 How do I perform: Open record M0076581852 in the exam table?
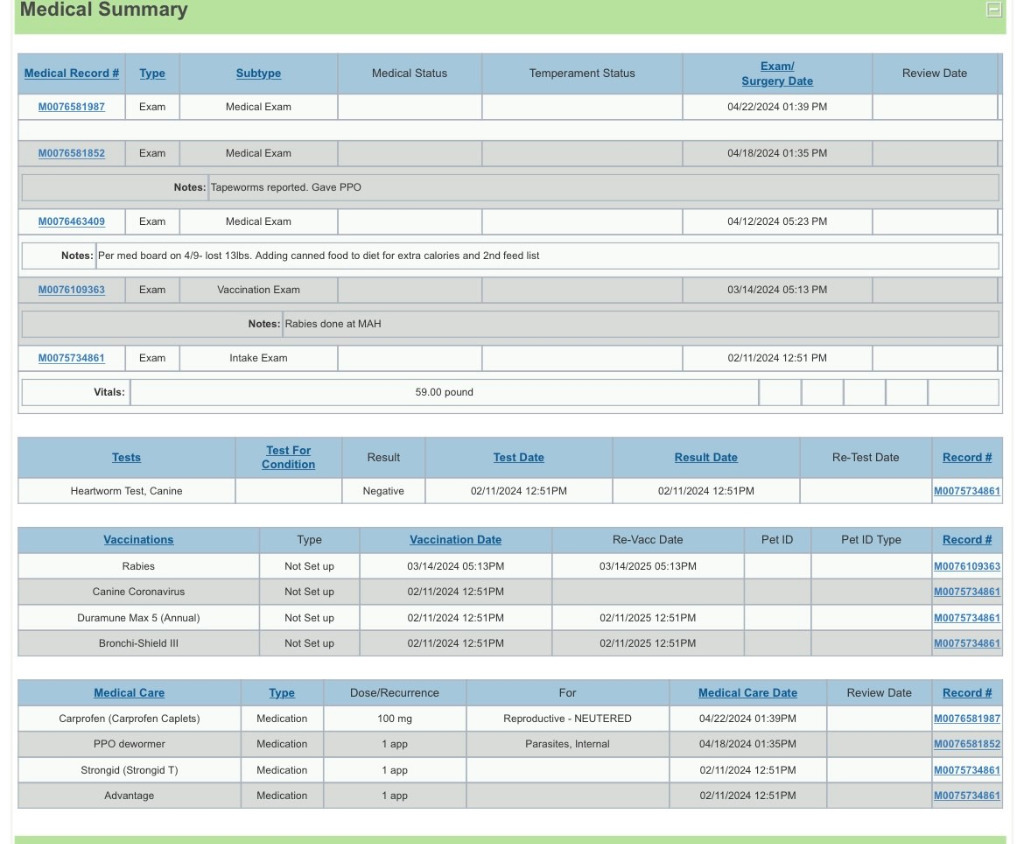click(72, 153)
